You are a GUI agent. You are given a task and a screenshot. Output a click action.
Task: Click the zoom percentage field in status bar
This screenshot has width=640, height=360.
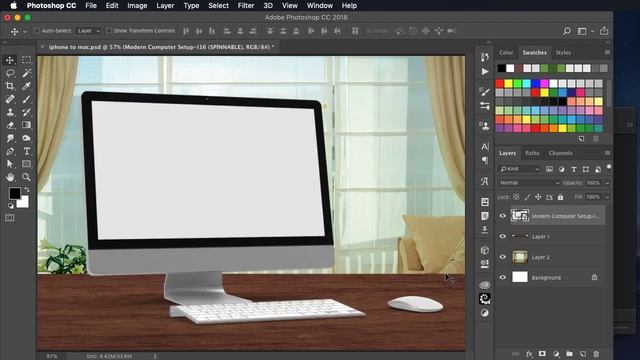(x=52, y=356)
